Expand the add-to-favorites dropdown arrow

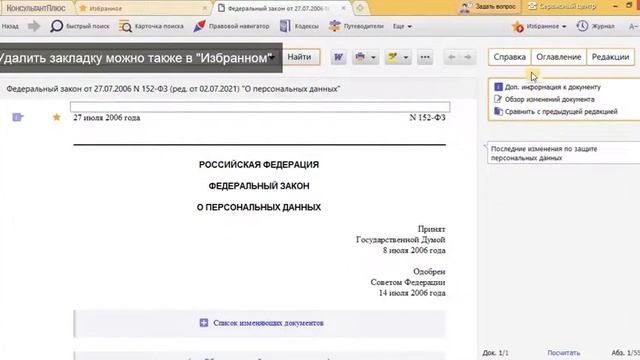click(x=406, y=58)
